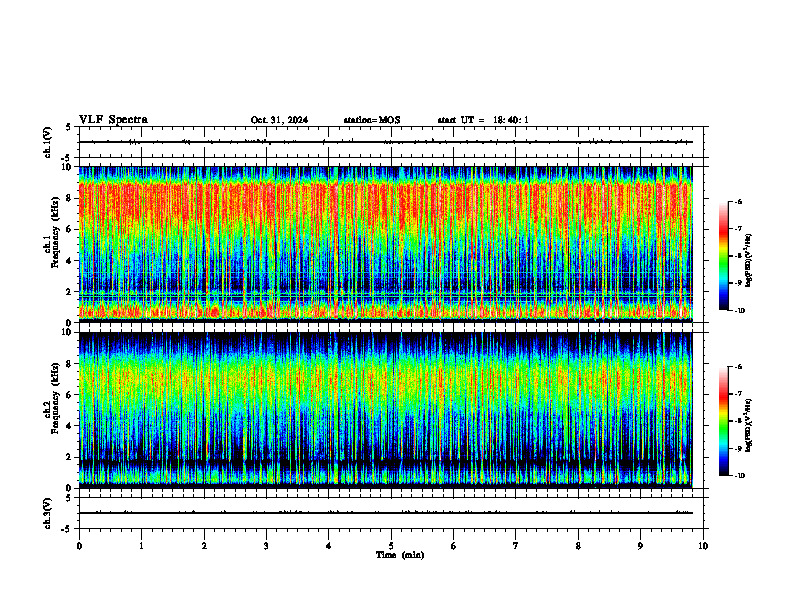This screenshot has height=612, width=792.
Task: Click time axis tick label '8'
Action: (x=578, y=546)
